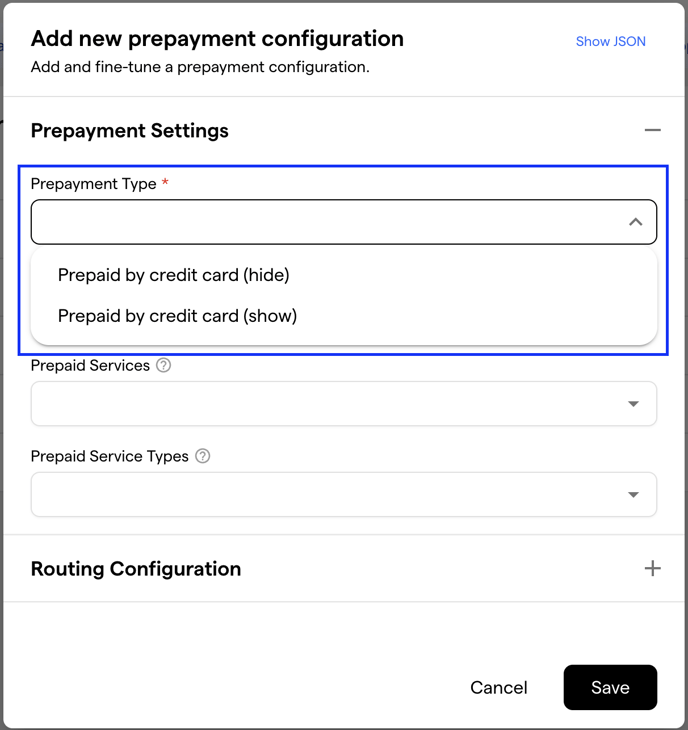Screen dimensions: 688x730
Task: Click the Prepaid Service Types field label
Action: (x=109, y=456)
